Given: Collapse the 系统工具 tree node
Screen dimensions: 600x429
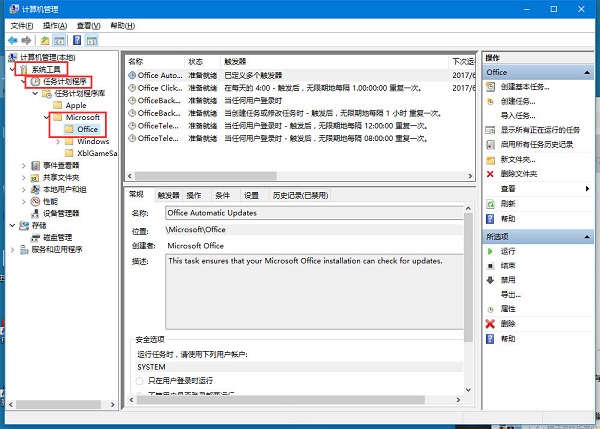Looking at the screenshot, I should tap(12, 69).
